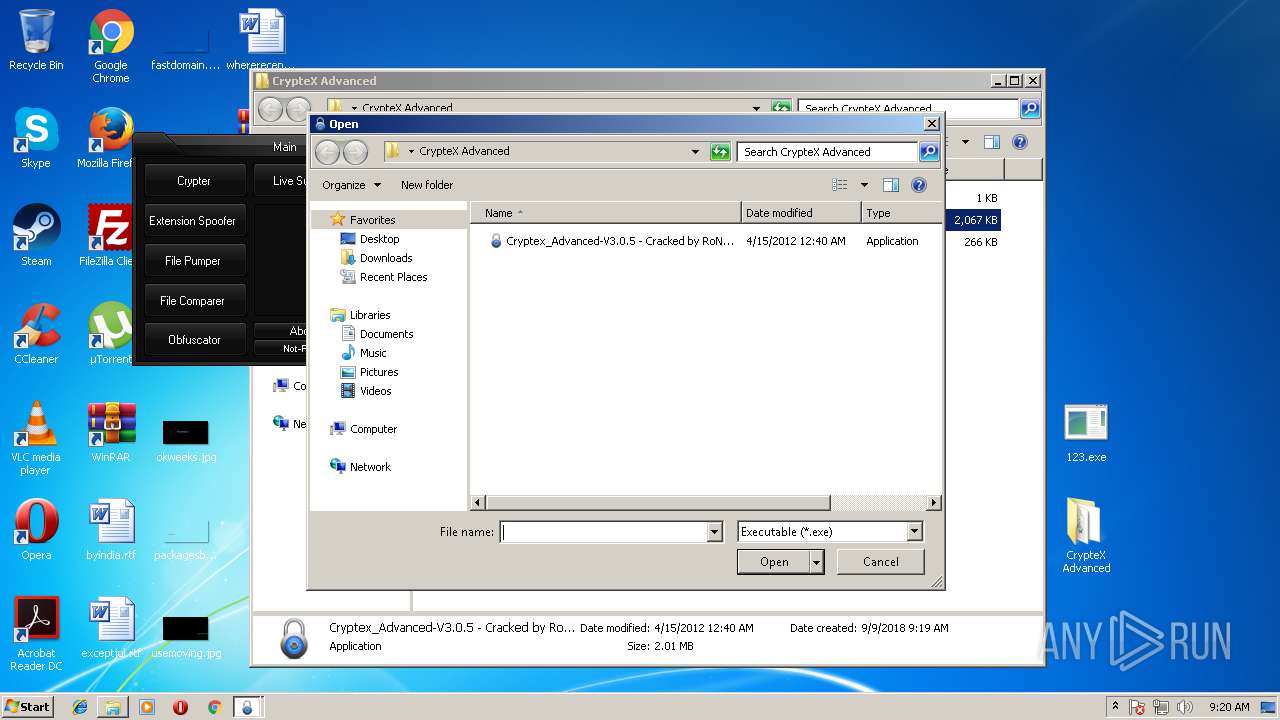
Task: Sort by the Date modified column
Action: pyautogui.click(x=801, y=213)
